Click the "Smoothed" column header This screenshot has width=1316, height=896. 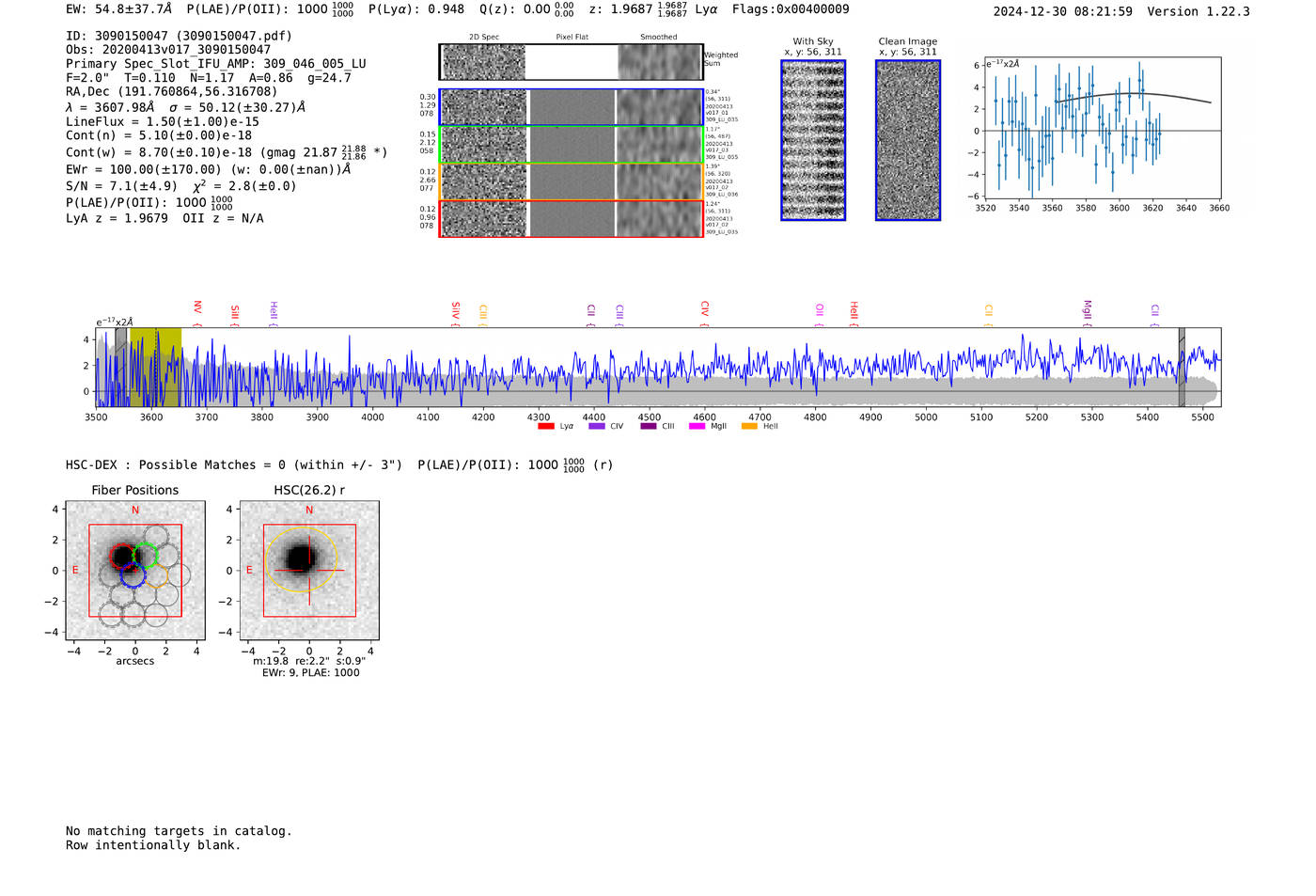tap(659, 37)
